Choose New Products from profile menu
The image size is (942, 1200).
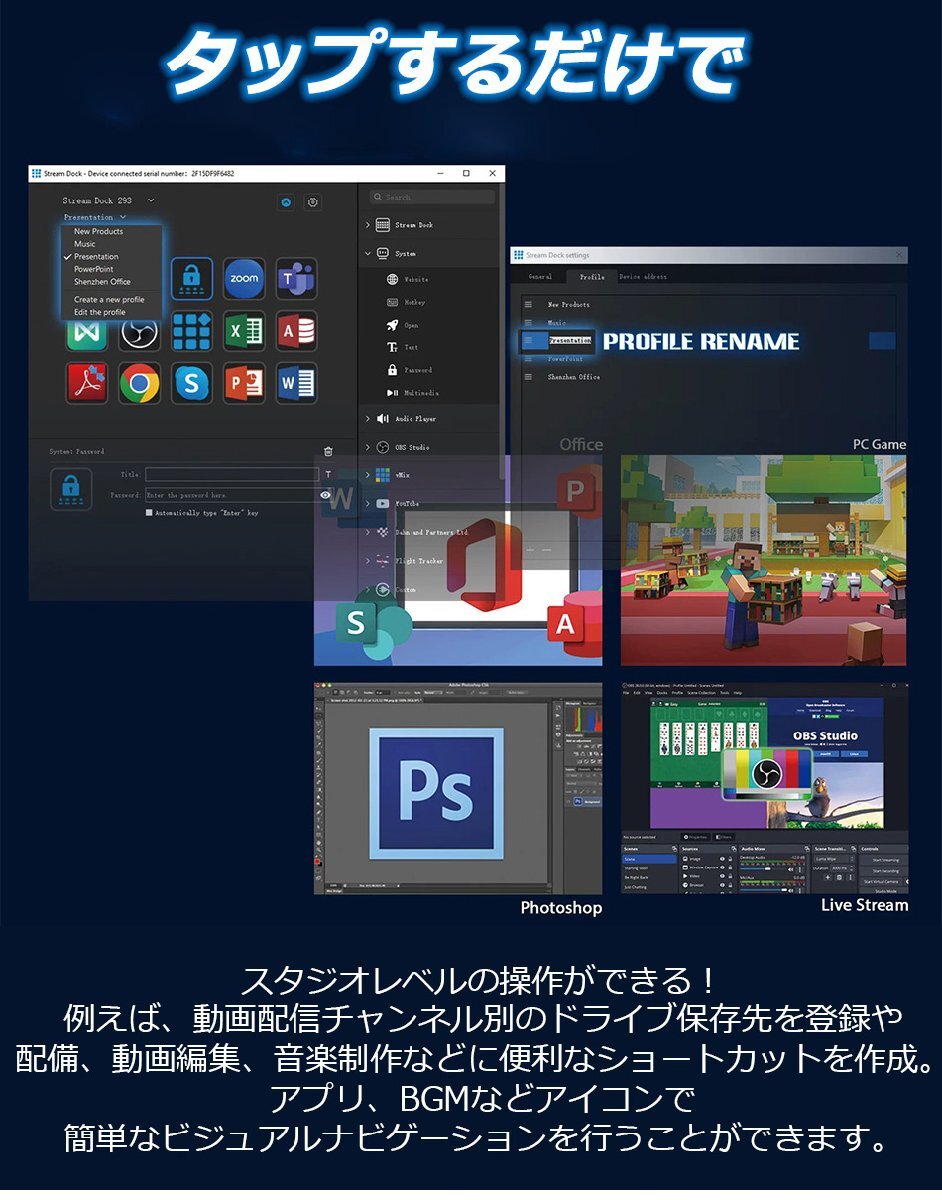[98, 231]
